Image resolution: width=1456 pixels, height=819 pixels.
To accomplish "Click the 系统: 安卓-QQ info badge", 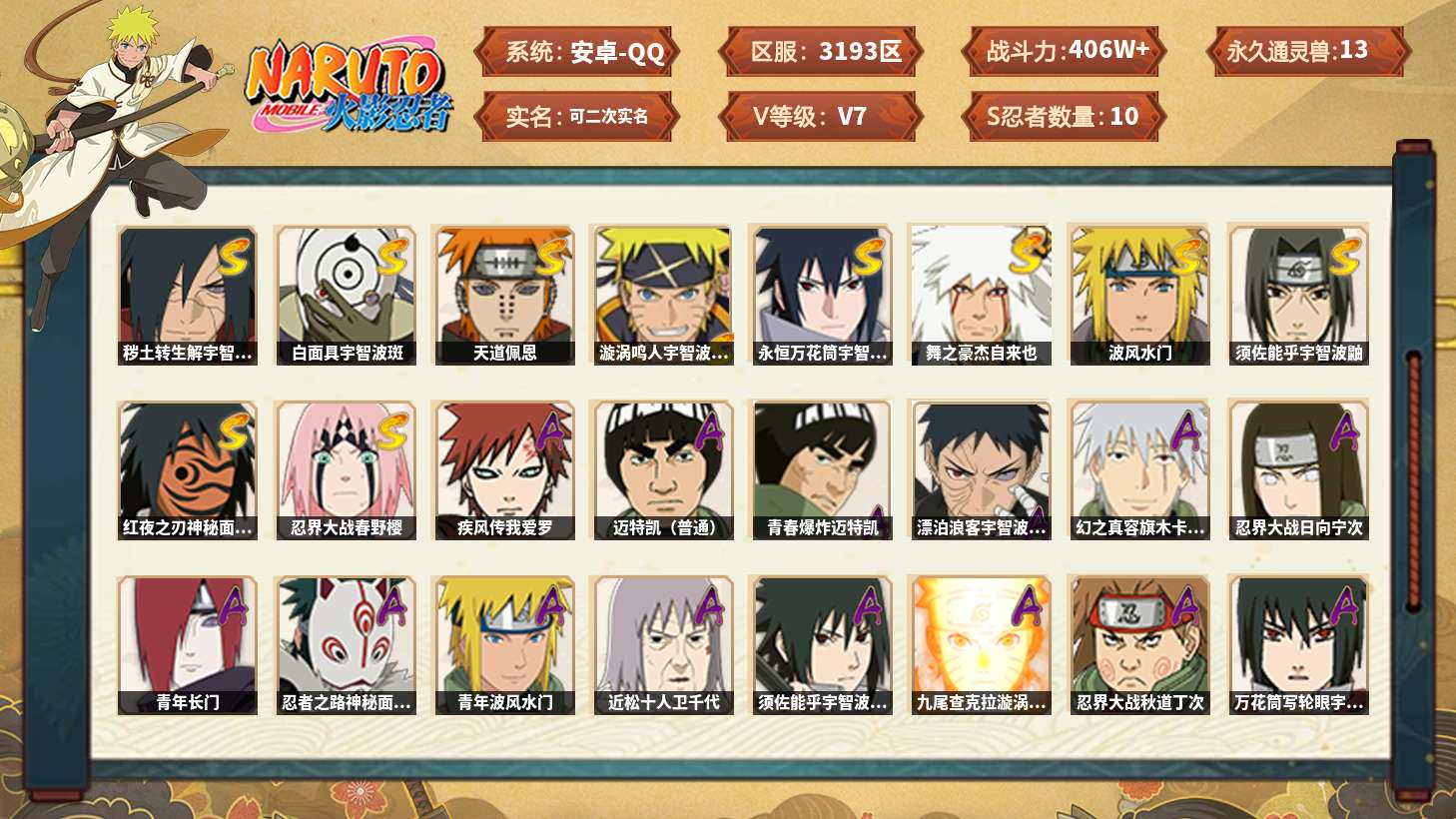I will tap(577, 52).
